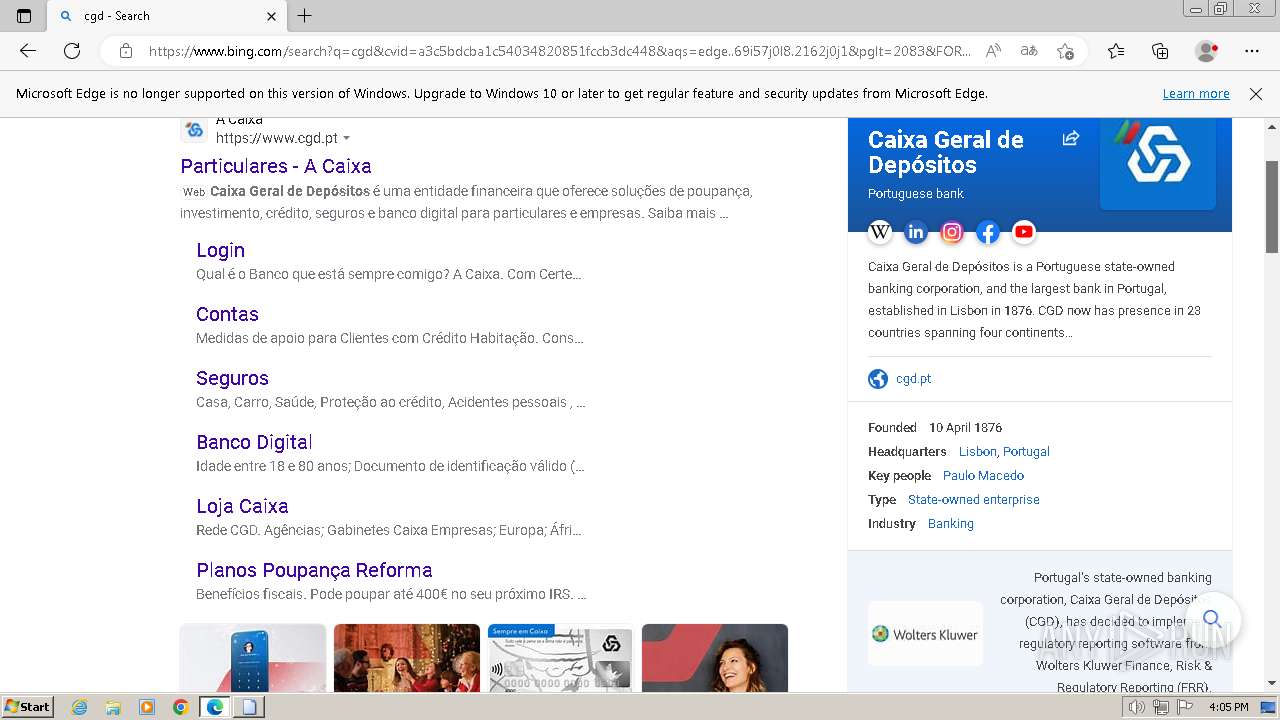Refresh the current page
1280x720 pixels.
tap(72, 51)
